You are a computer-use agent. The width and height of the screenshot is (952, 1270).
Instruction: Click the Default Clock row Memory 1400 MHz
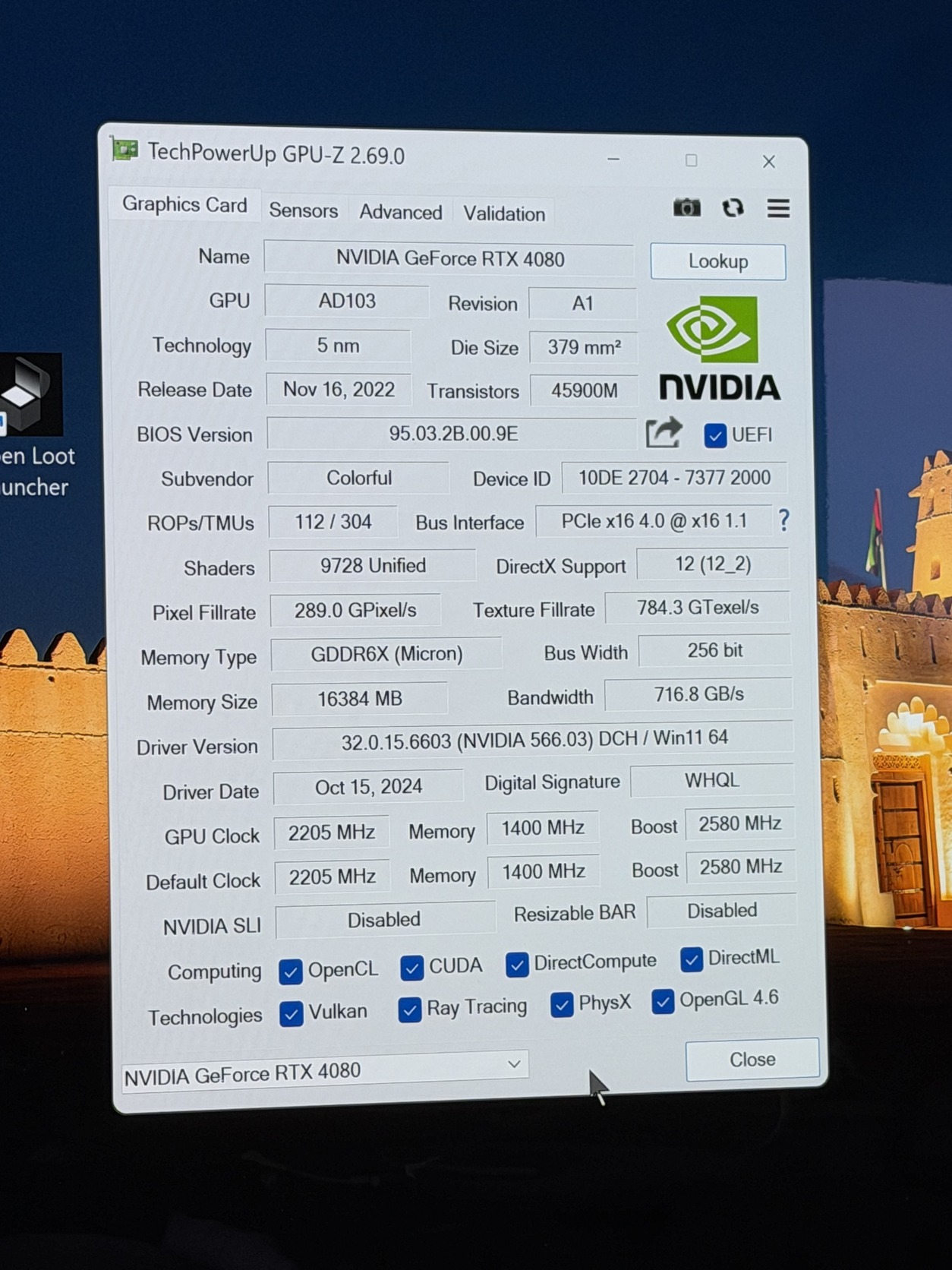544,871
